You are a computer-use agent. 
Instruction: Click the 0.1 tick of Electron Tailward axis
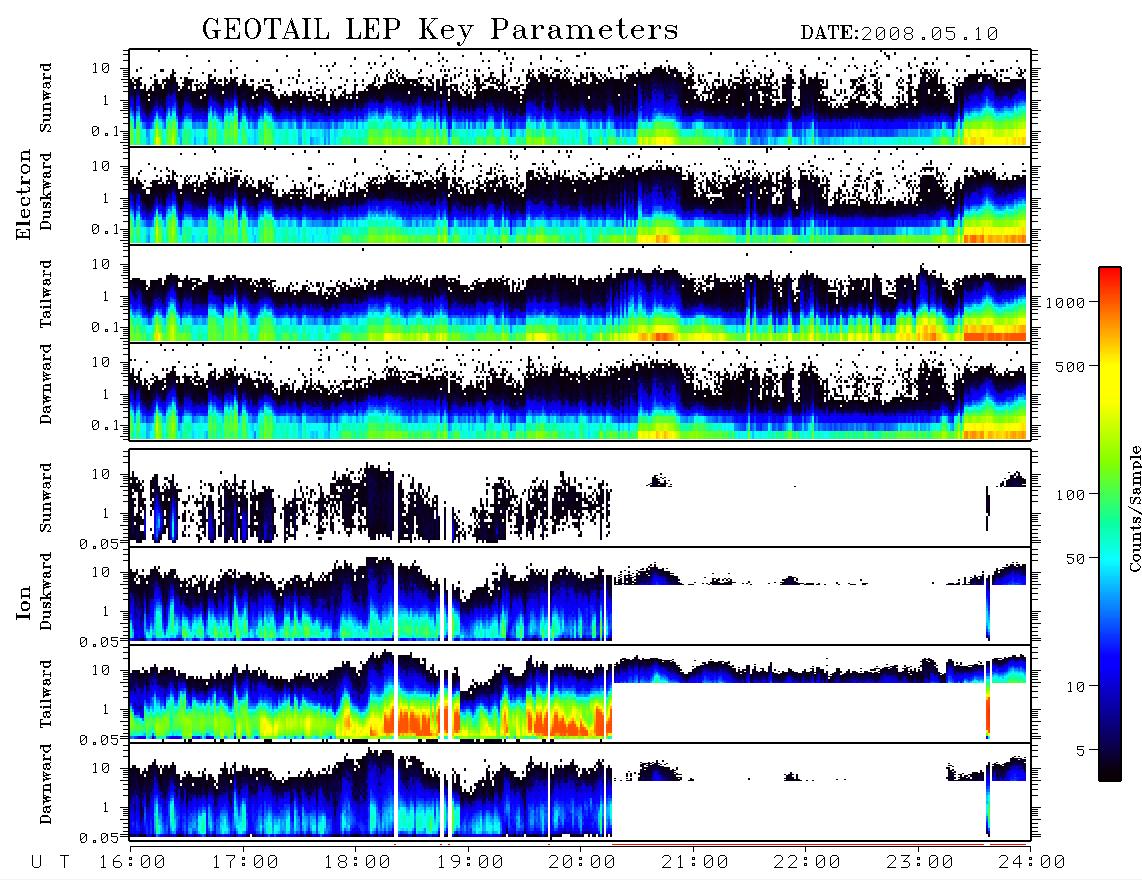(x=106, y=327)
